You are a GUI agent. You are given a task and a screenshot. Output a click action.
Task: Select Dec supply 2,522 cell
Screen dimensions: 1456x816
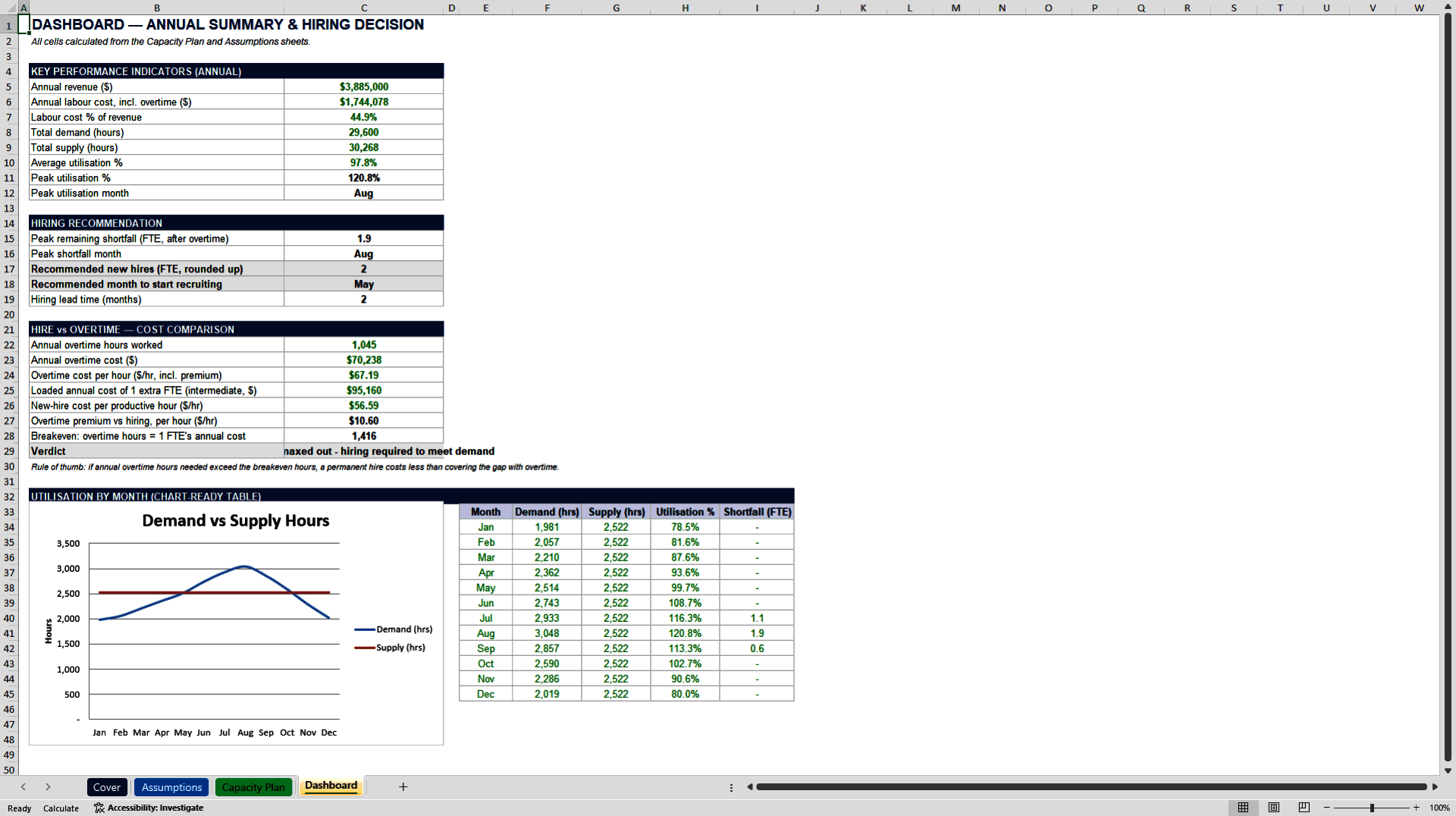click(616, 694)
